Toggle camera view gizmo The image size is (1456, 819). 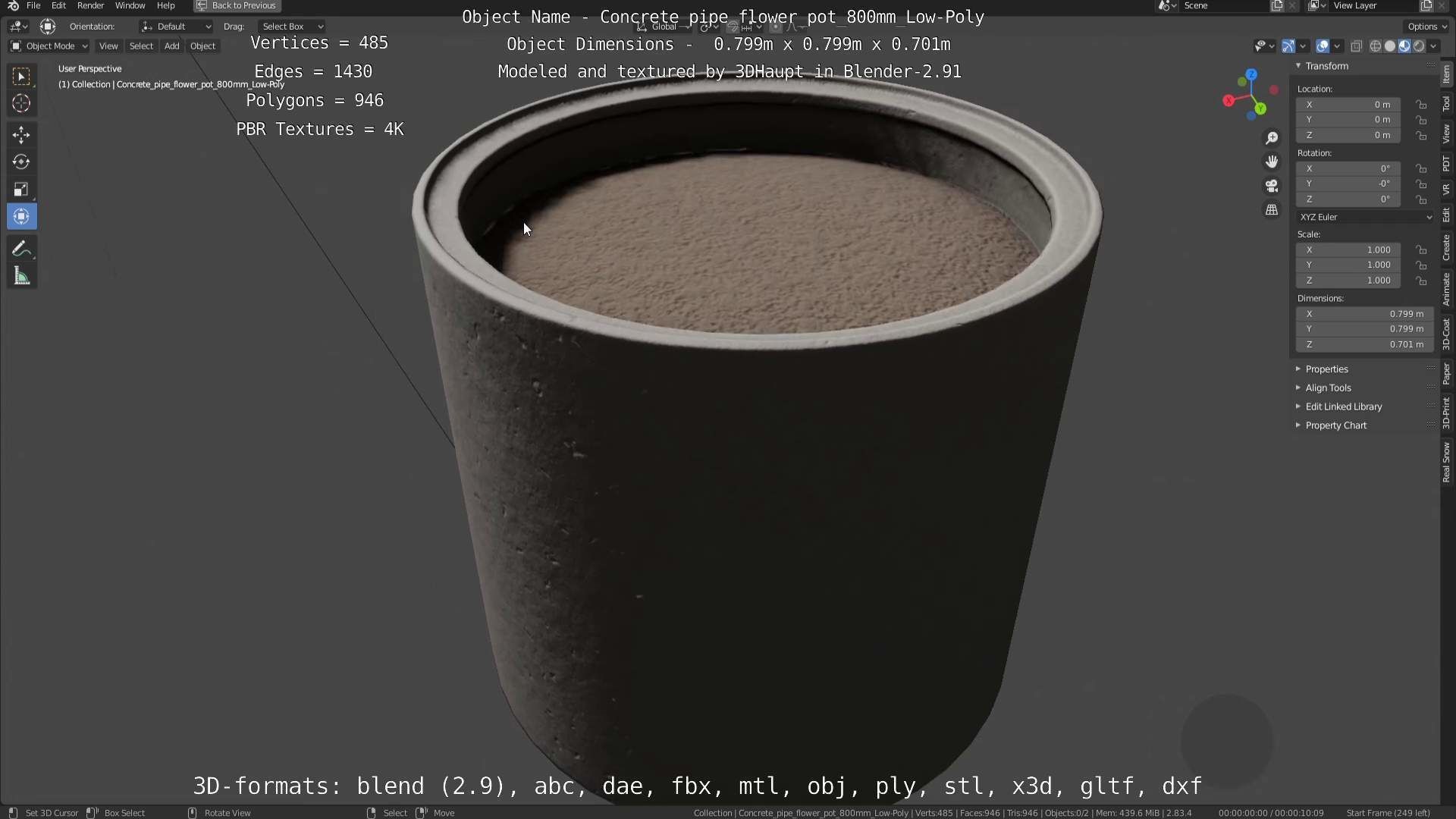click(1272, 186)
